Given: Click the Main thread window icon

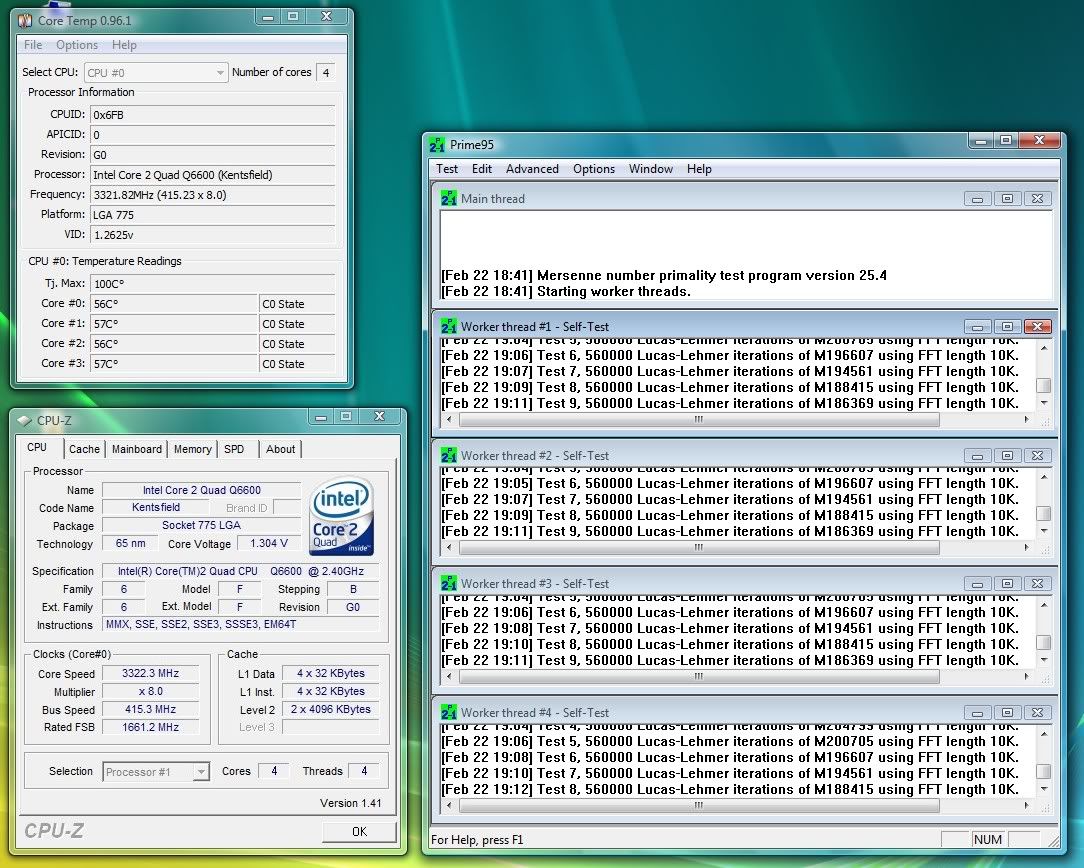Looking at the screenshot, I should click(449, 198).
